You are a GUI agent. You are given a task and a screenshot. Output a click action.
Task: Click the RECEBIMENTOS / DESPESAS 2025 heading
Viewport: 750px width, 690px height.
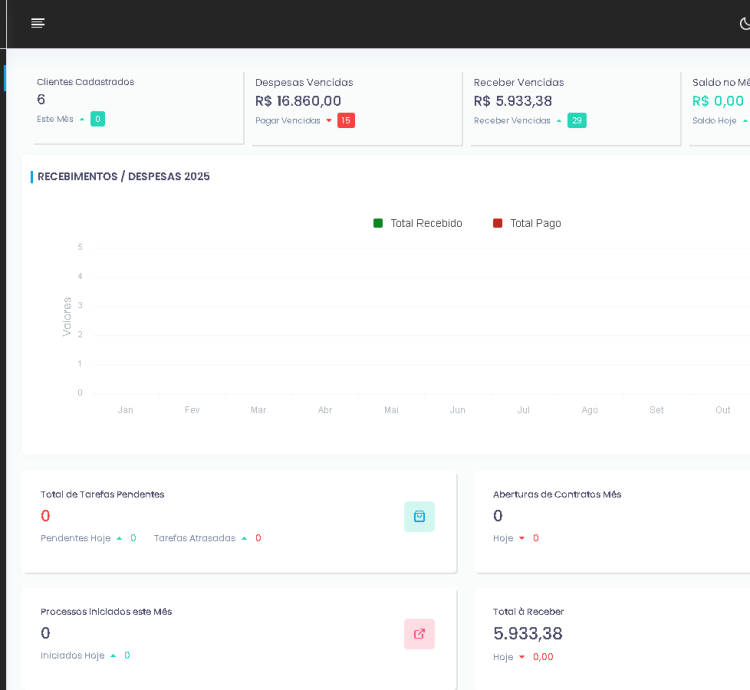(x=123, y=177)
